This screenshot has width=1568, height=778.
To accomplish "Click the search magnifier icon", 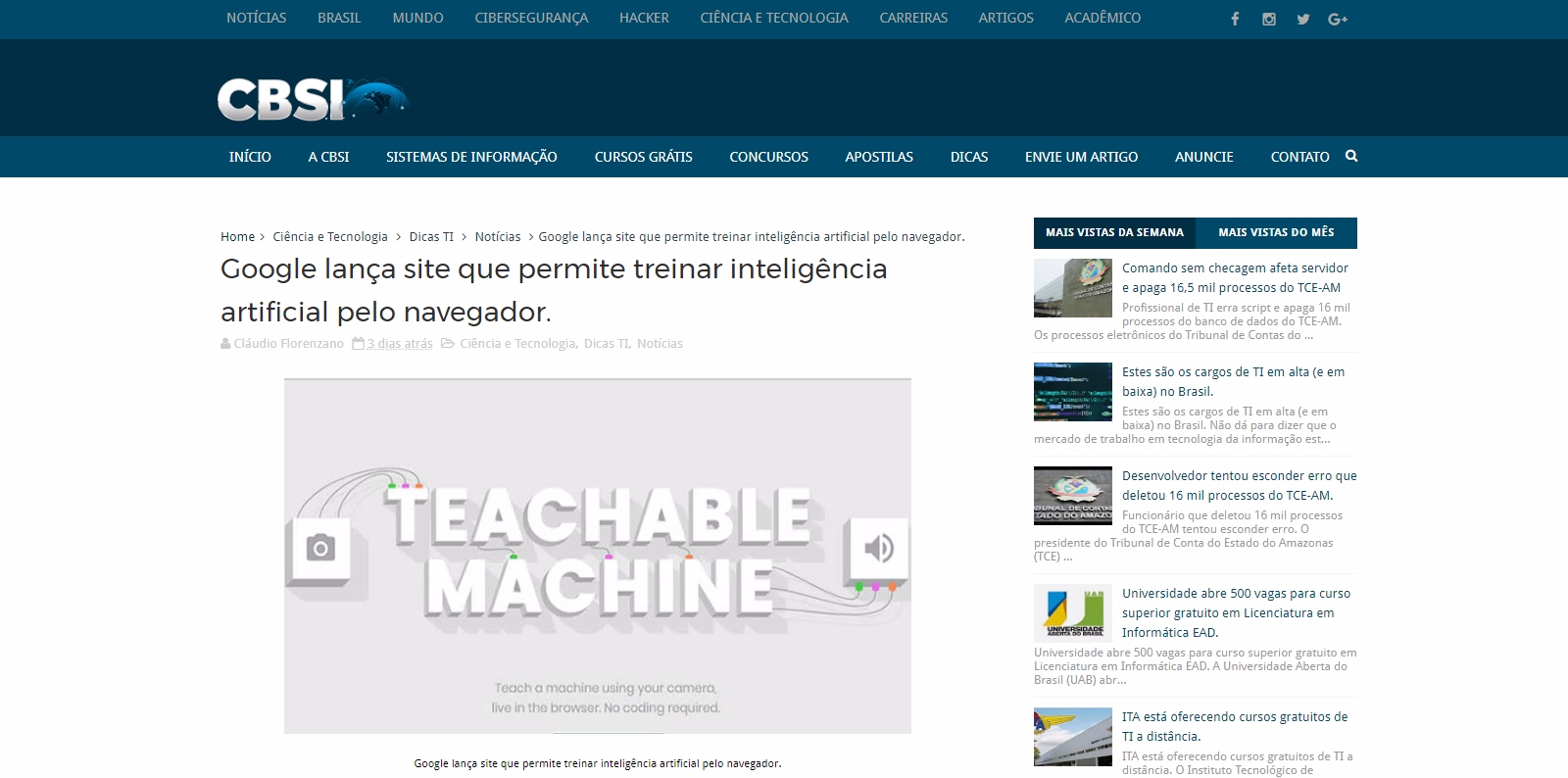I will pos(1351,156).
